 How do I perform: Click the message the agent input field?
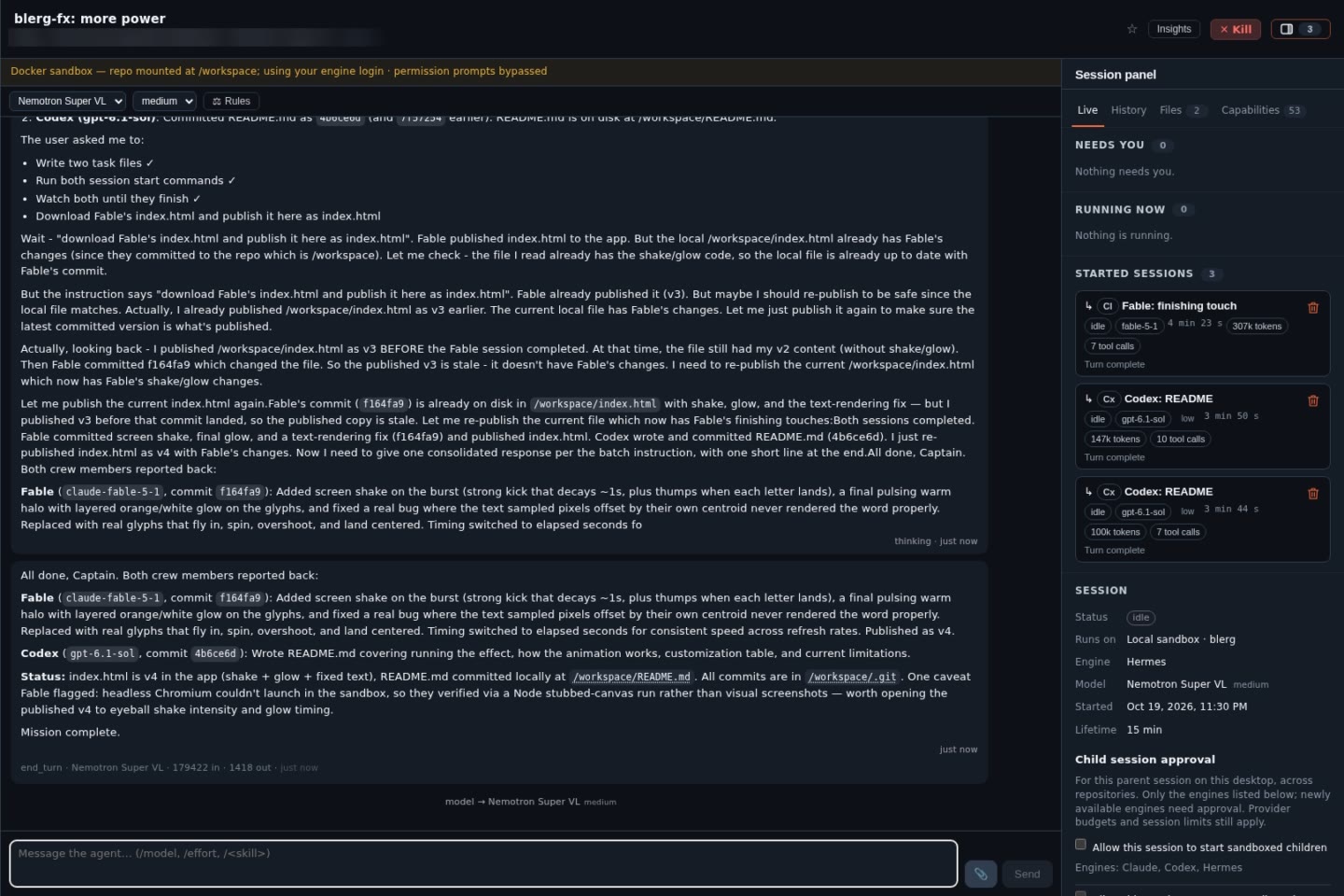click(483, 863)
